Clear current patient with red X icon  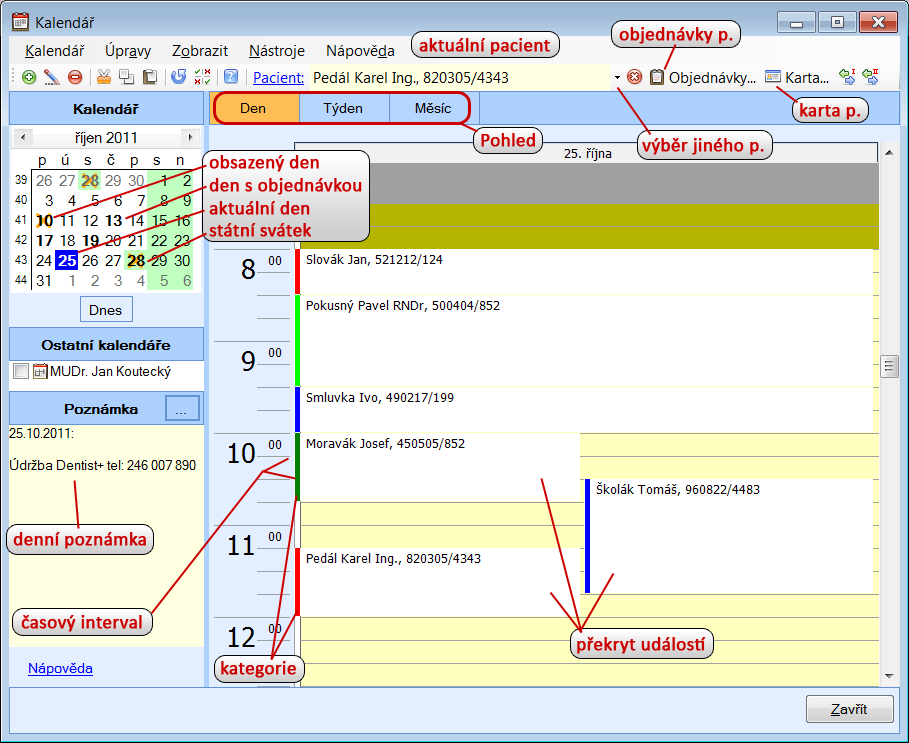tap(634, 77)
